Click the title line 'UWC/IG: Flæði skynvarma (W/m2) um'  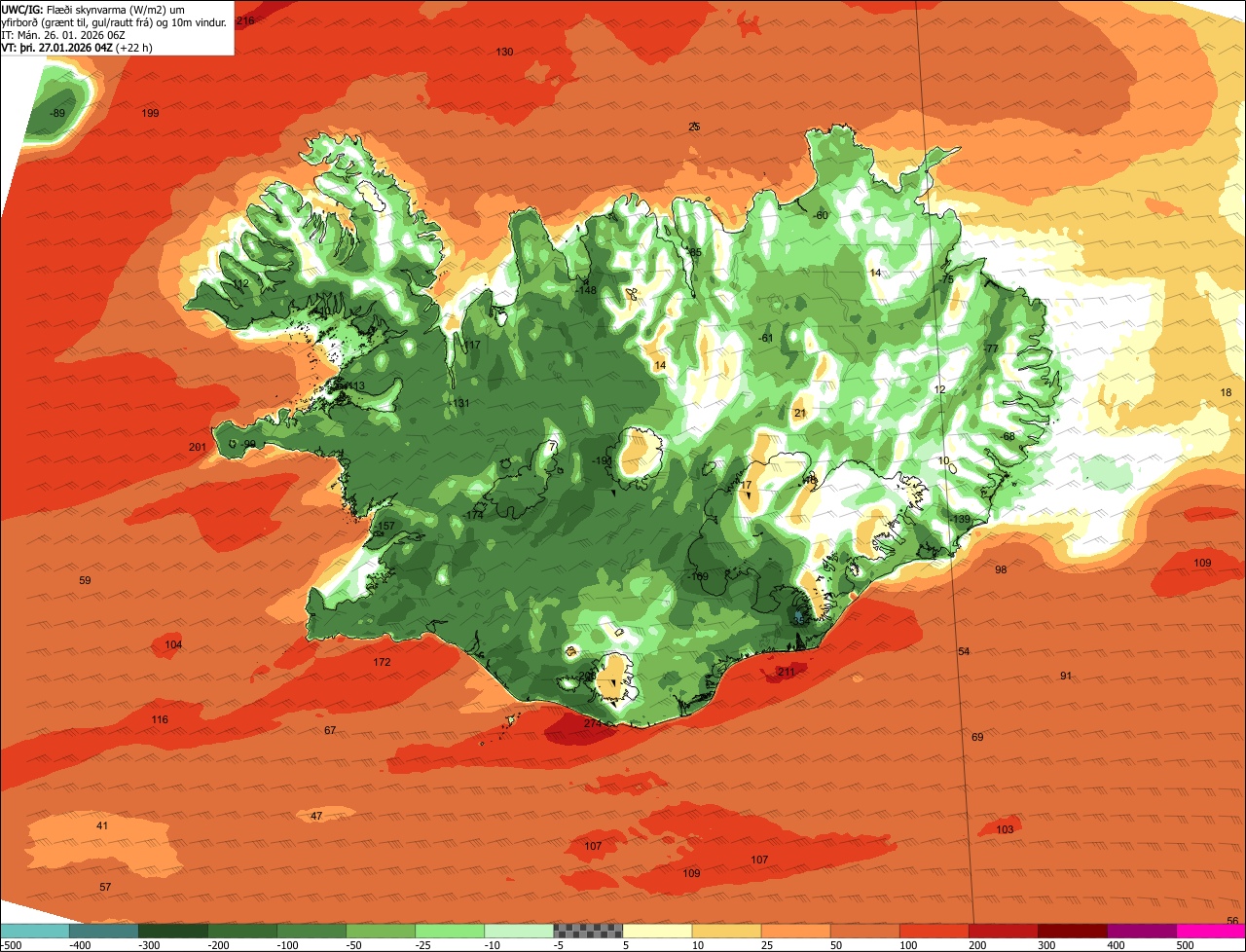[94, 8]
